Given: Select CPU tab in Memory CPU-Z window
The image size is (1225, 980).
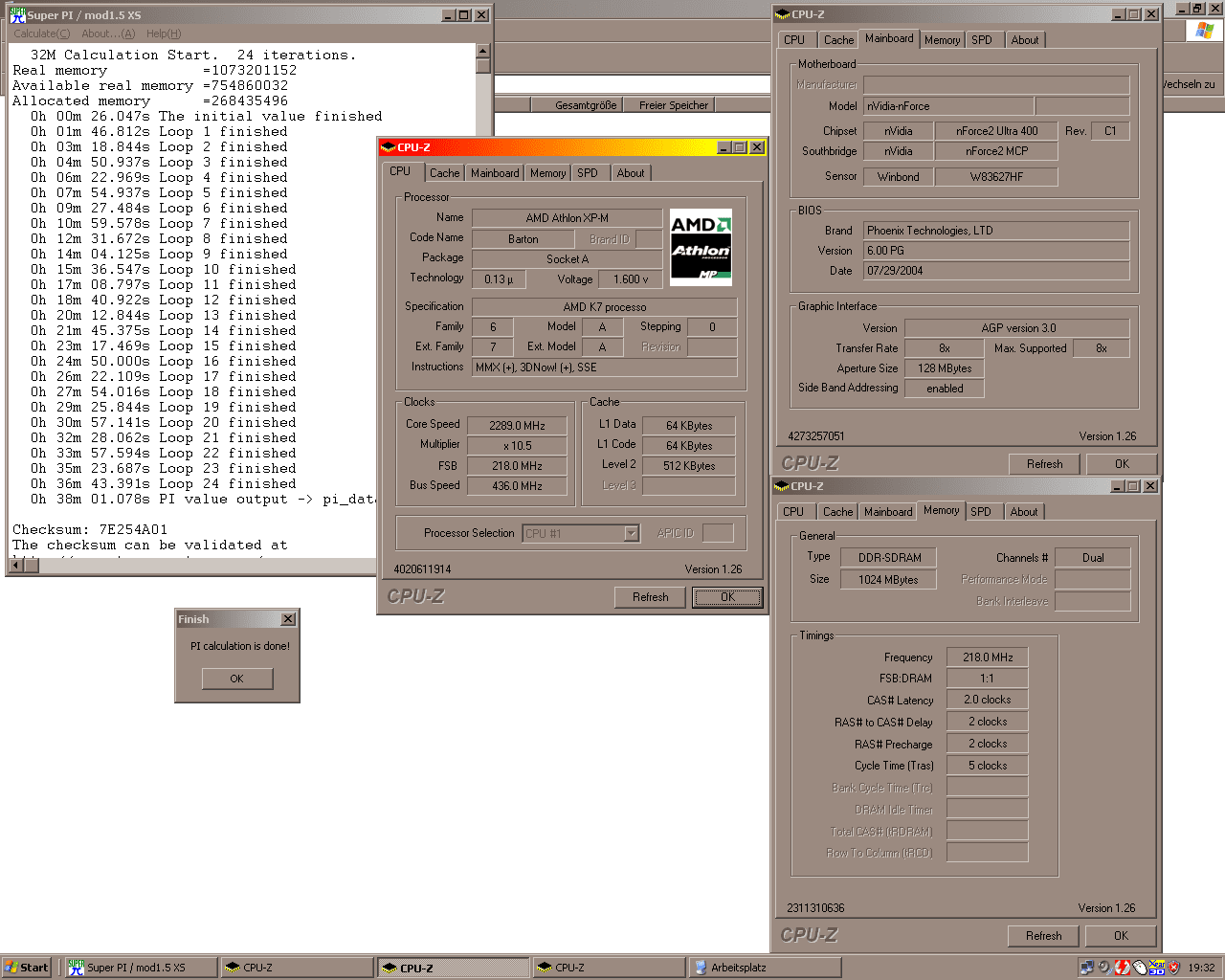Looking at the screenshot, I should (793, 512).
